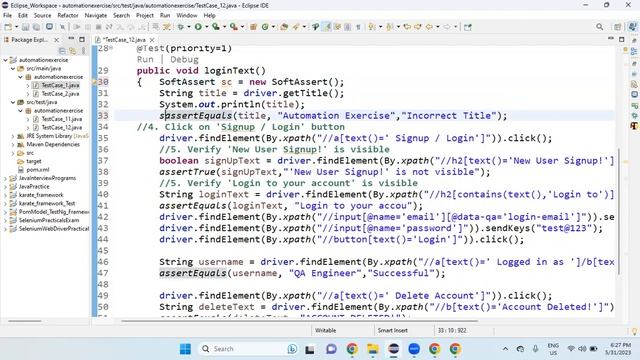Open the File menu
The width and height of the screenshot is (640, 360).
click(x=7, y=16)
